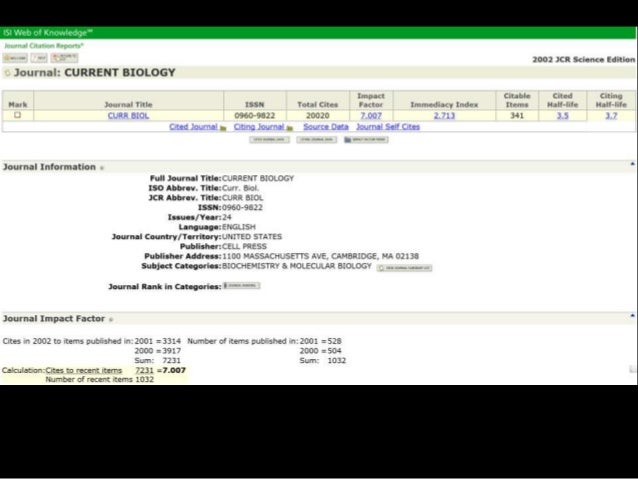Click the 2000 items published value 504
This screenshot has height=479, width=638.
(334, 351)
